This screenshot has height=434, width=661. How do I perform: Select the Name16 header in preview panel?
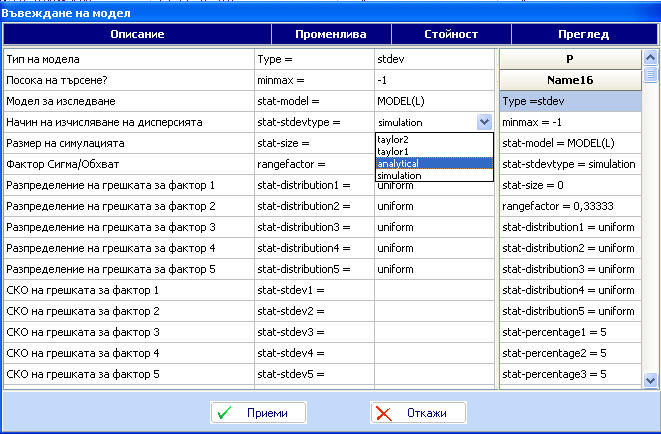[x=569, y=80]
